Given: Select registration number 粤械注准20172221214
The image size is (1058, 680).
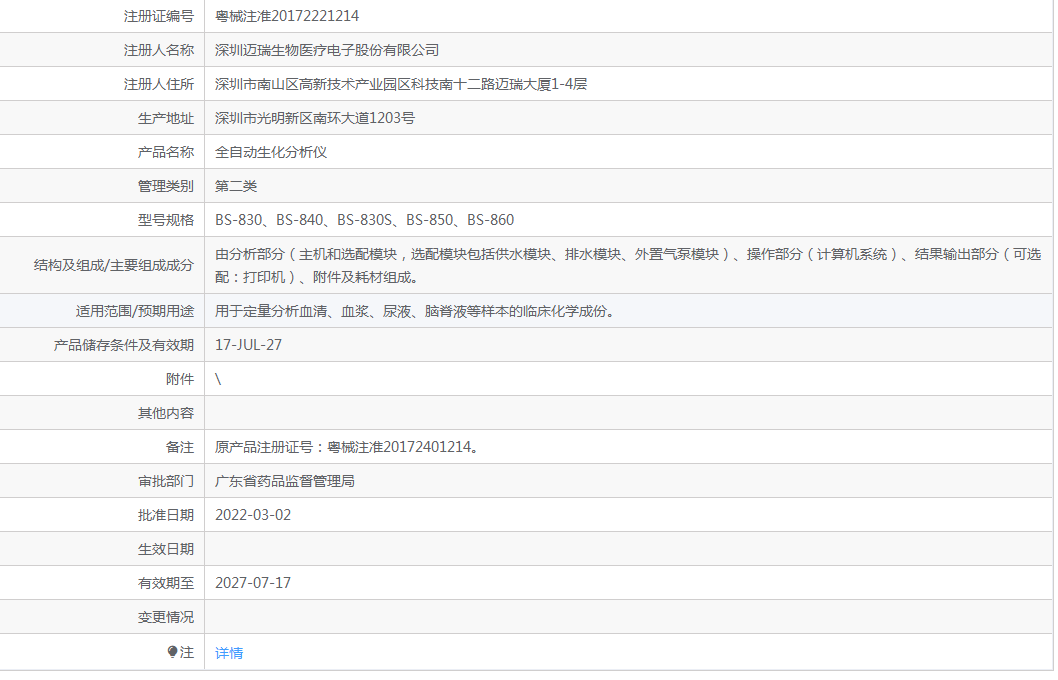Looking at the screenshot, I should [287, 16].
